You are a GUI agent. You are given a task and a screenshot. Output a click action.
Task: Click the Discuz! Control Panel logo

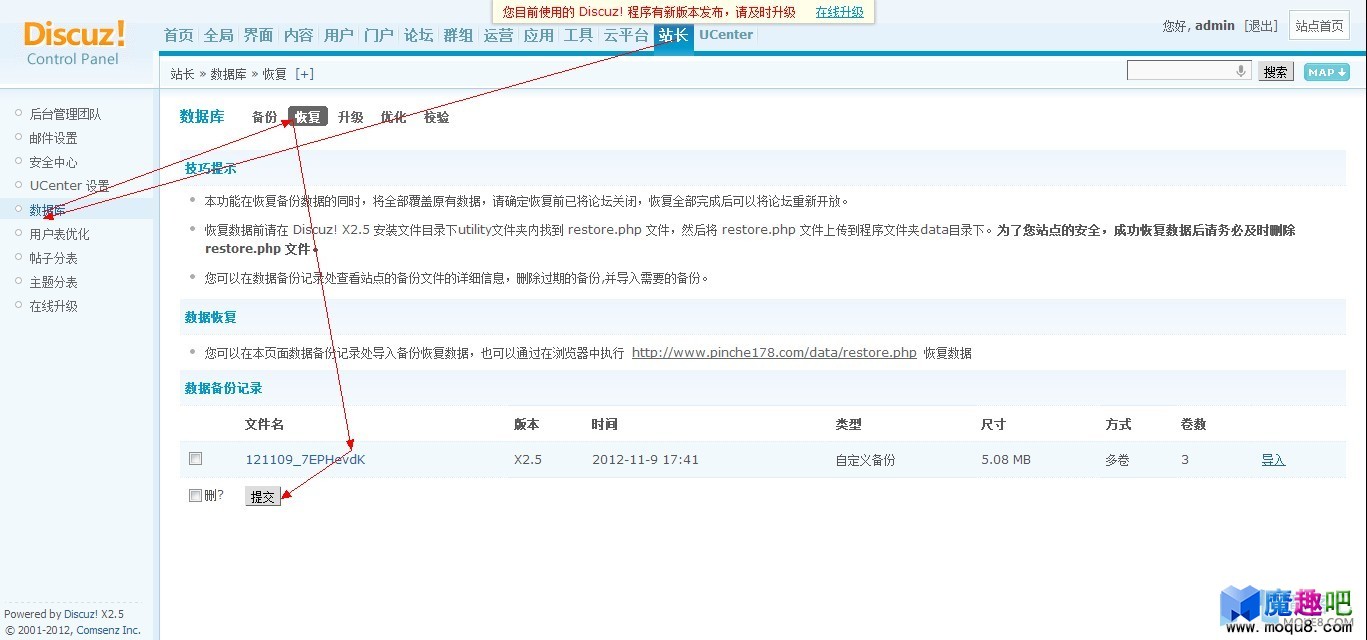click(x=74, y=42)
